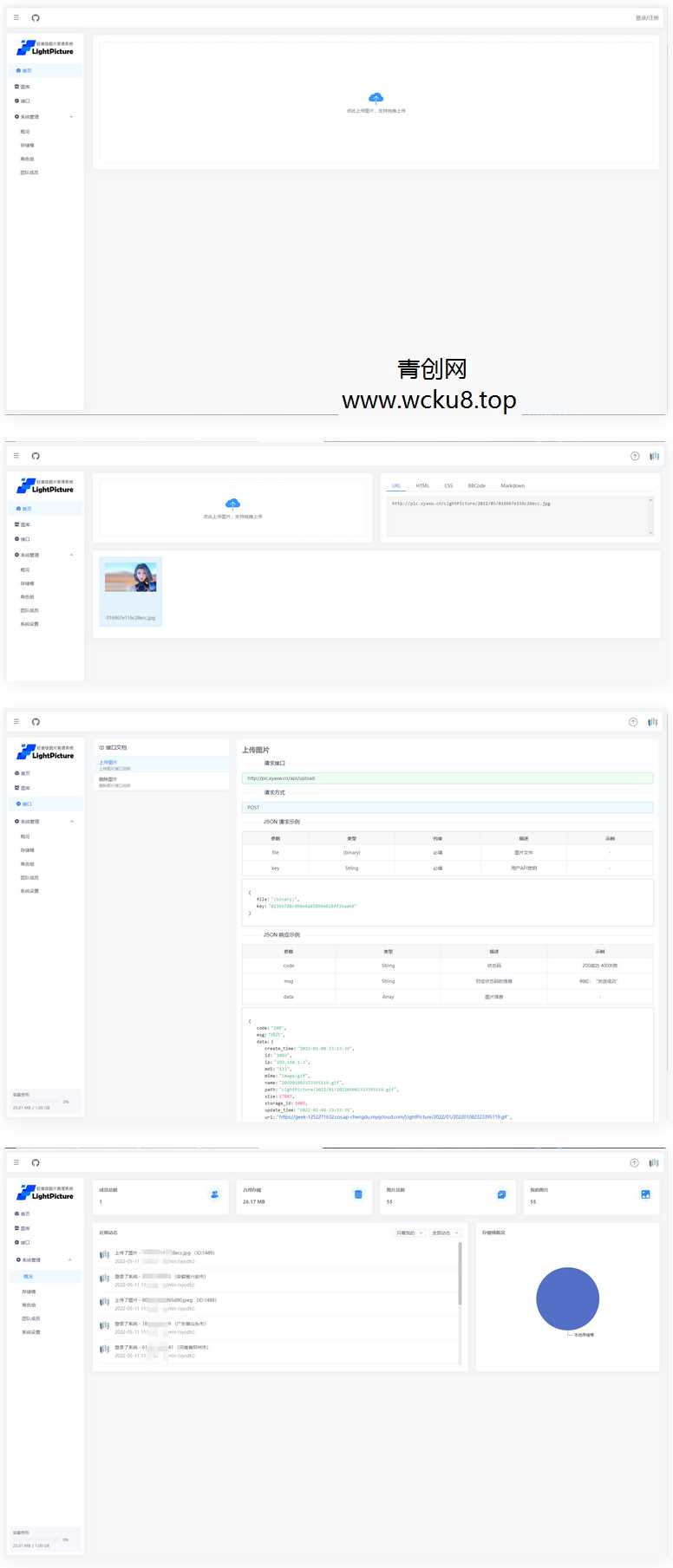This screenshot has height=1568, width=673.
Task: Click the 成员总数 users icon on dashboard
Action: 214,1194
